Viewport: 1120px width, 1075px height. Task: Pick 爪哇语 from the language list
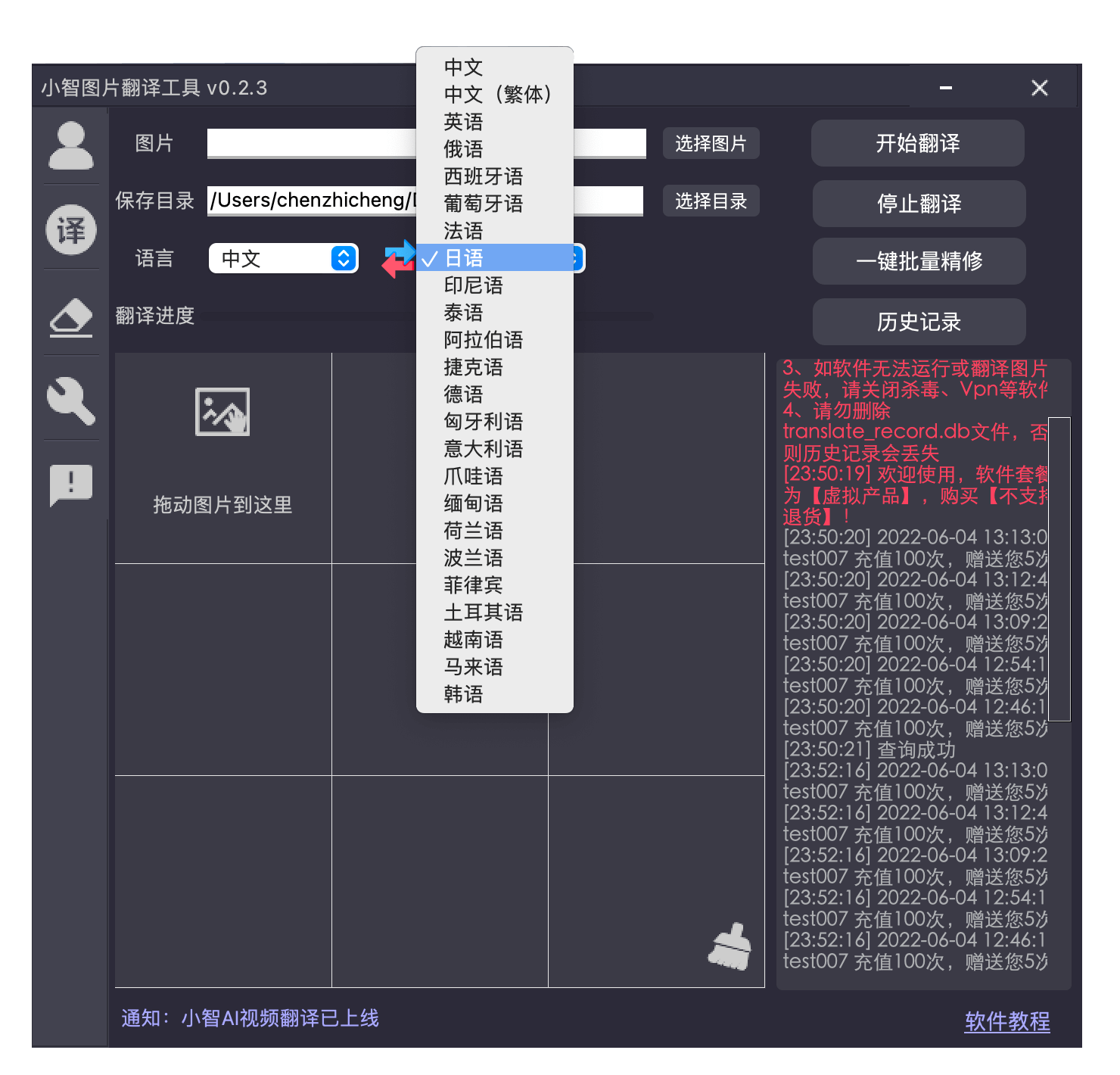495,476
